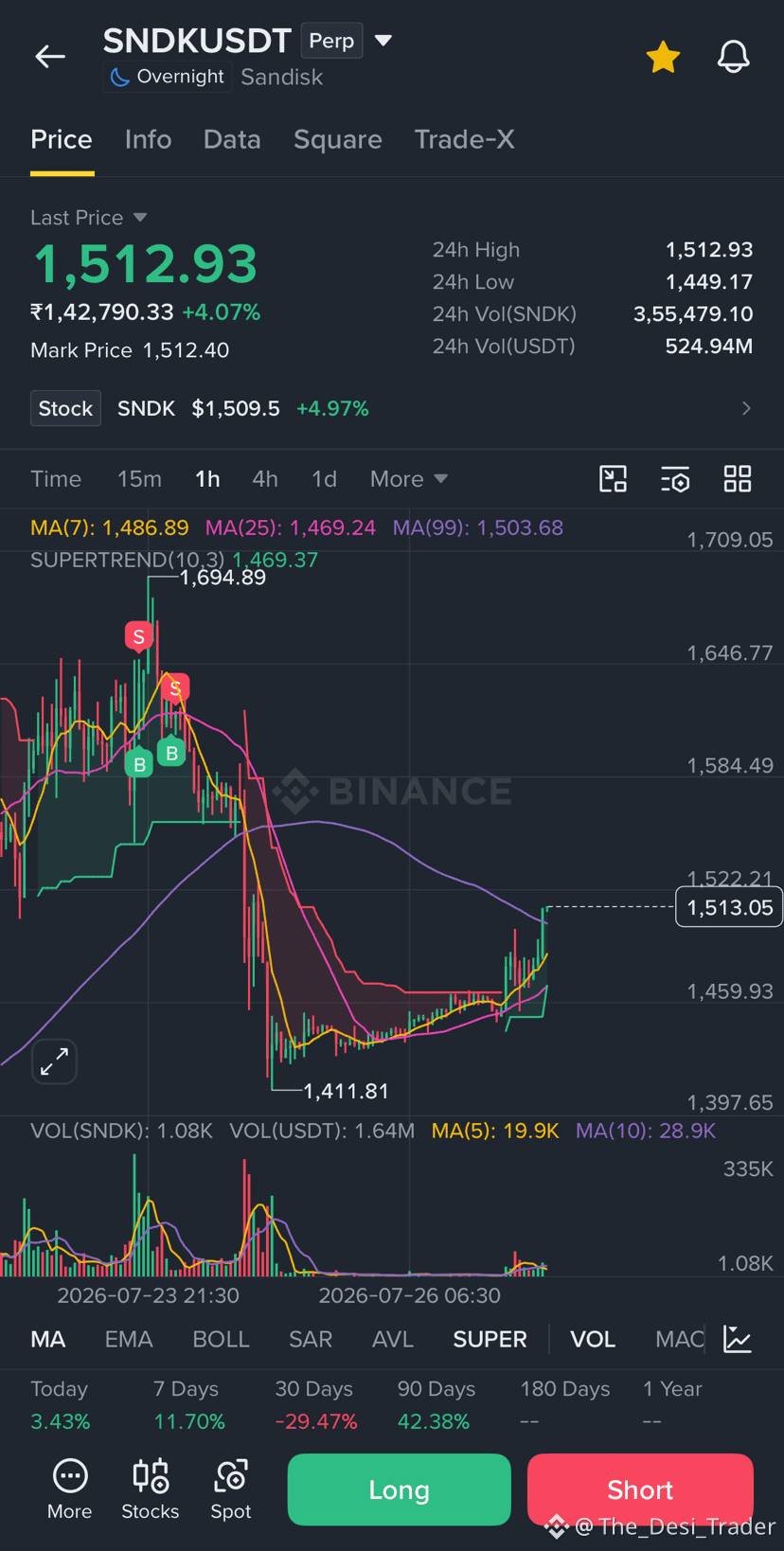784x1551 pixels.
Task: Expand the SNDKUSDT pair selector arrow
Action: pos(383,41)
